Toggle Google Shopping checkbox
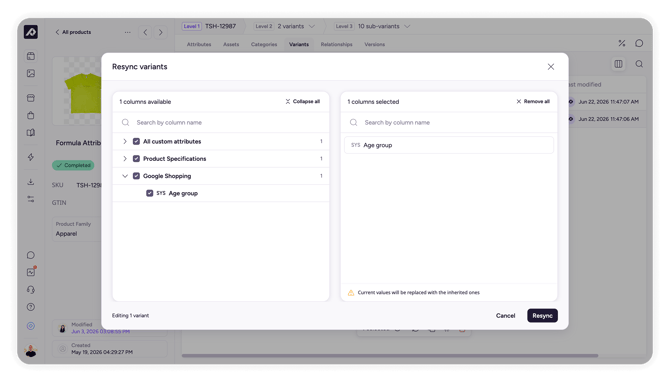Screen dimensions: 670x382 (x=136, y=176)
